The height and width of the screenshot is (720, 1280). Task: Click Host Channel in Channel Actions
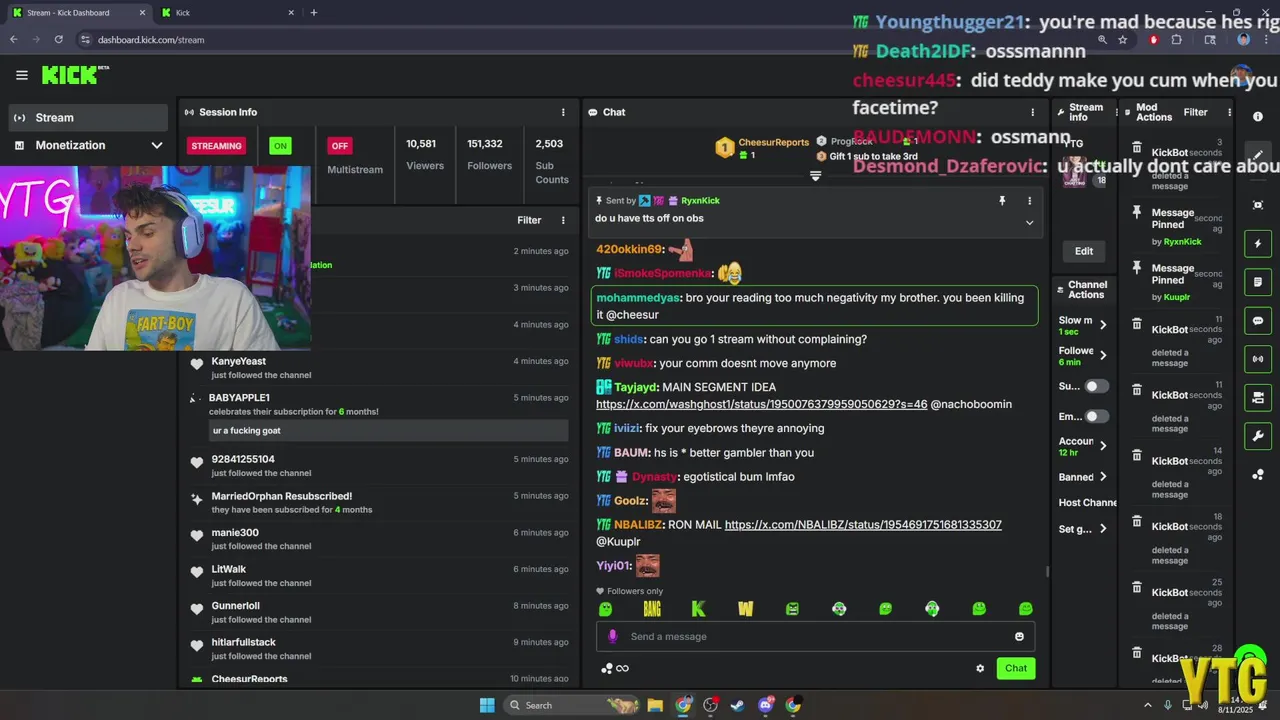tap(1087, 503)
